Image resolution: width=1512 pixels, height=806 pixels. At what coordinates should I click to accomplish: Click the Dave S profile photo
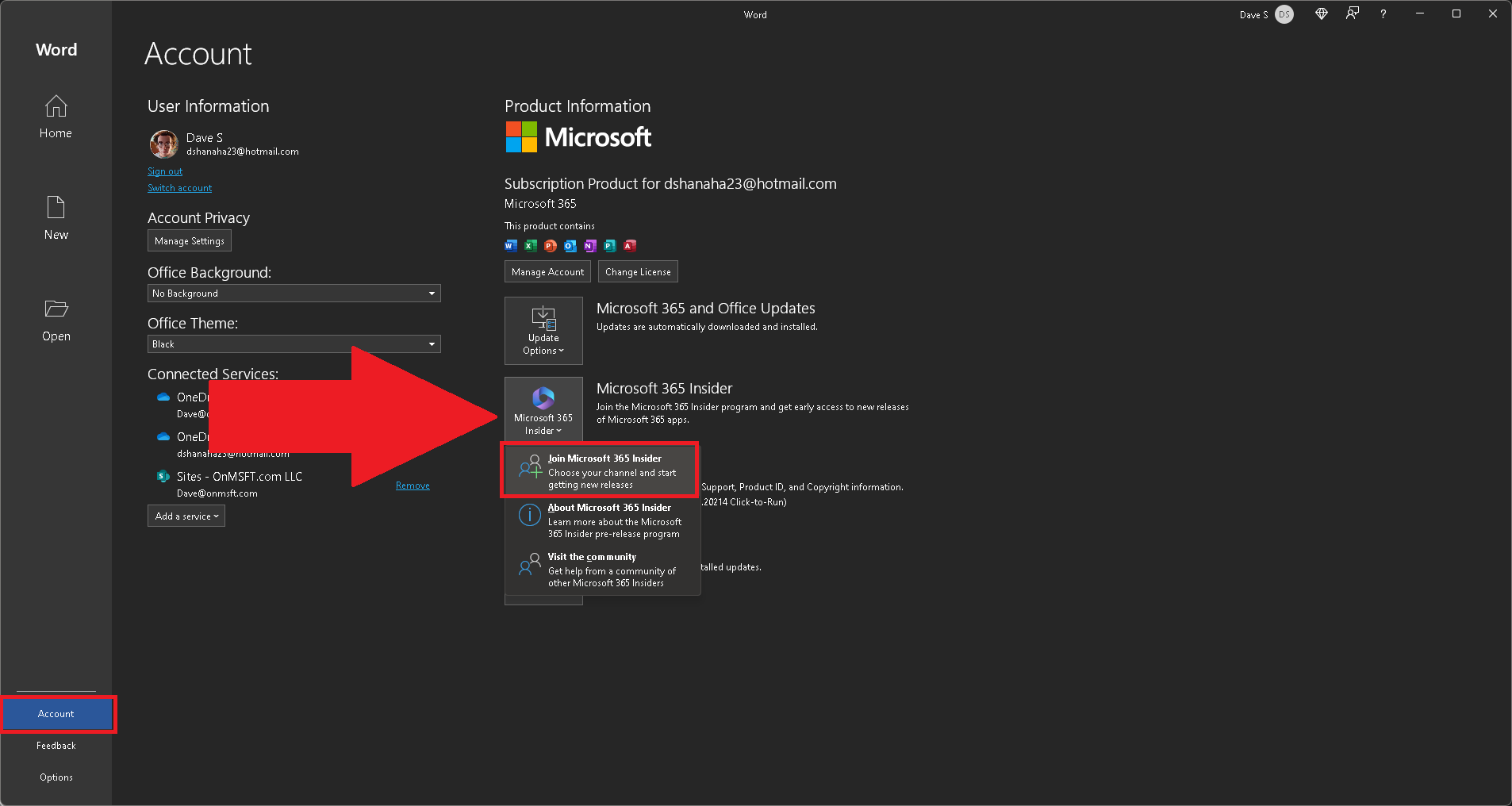[164, 144]
